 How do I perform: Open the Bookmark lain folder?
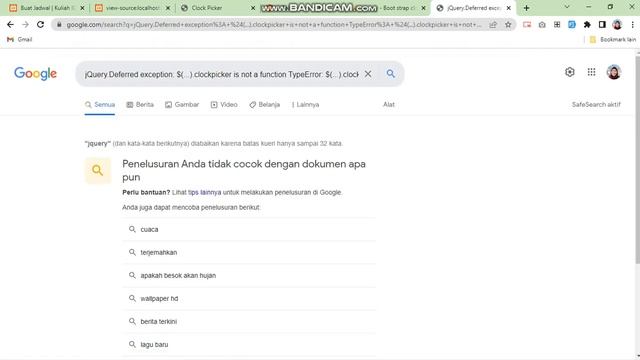(x=613, y=39)
